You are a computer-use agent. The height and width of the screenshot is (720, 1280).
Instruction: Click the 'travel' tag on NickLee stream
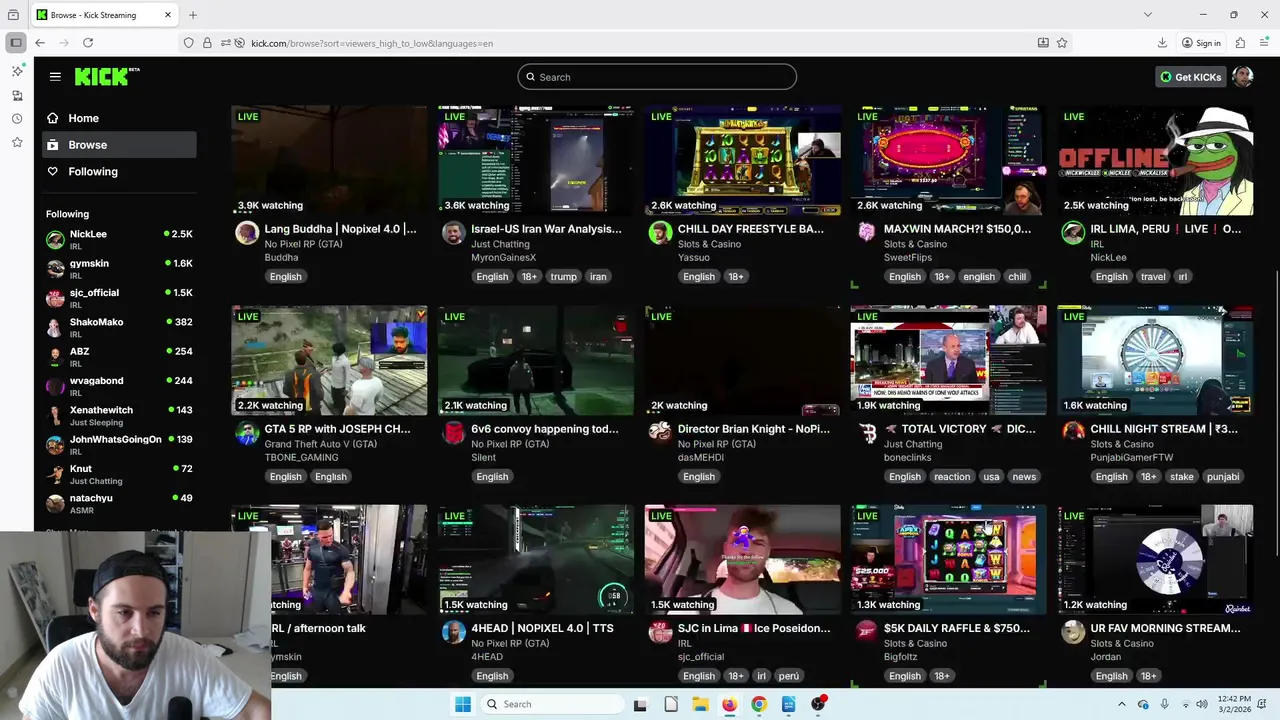click(x=1153, y=277)
